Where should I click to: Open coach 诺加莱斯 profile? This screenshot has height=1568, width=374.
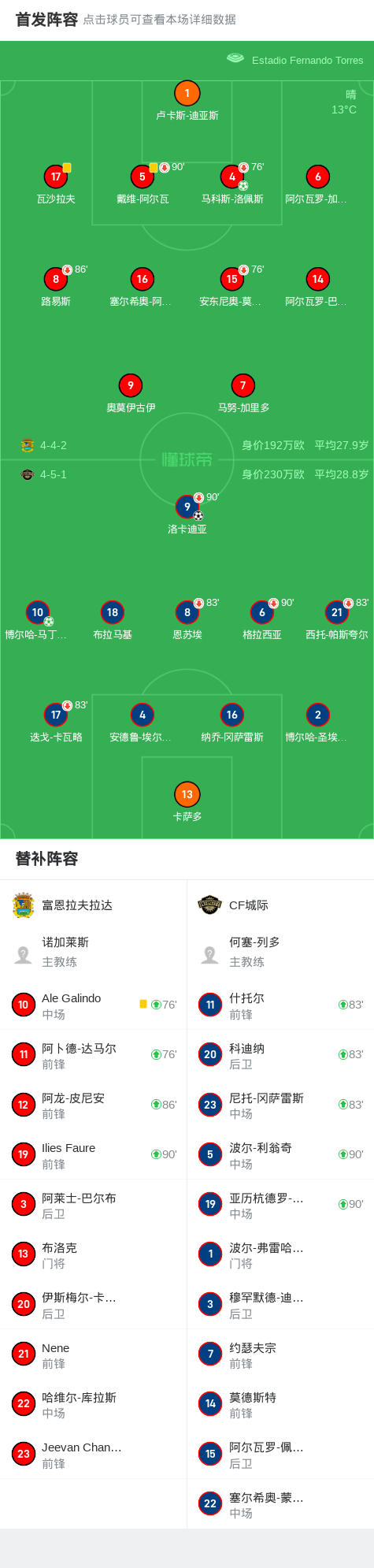pos(94,952)
